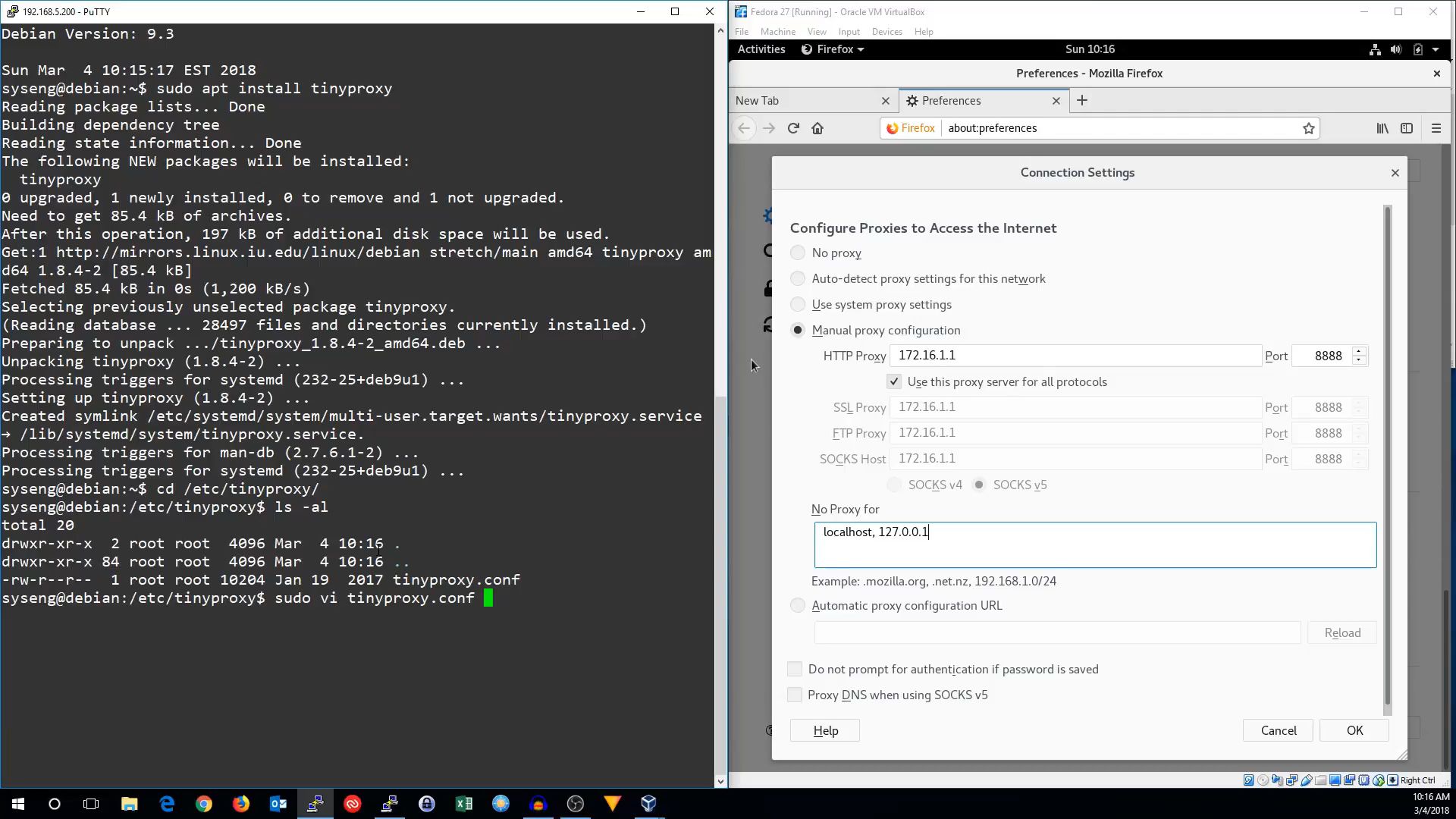1456x819 pixels.
Task: Click VirtualBox hard disk activity icon
Action: pos(1249,780)
